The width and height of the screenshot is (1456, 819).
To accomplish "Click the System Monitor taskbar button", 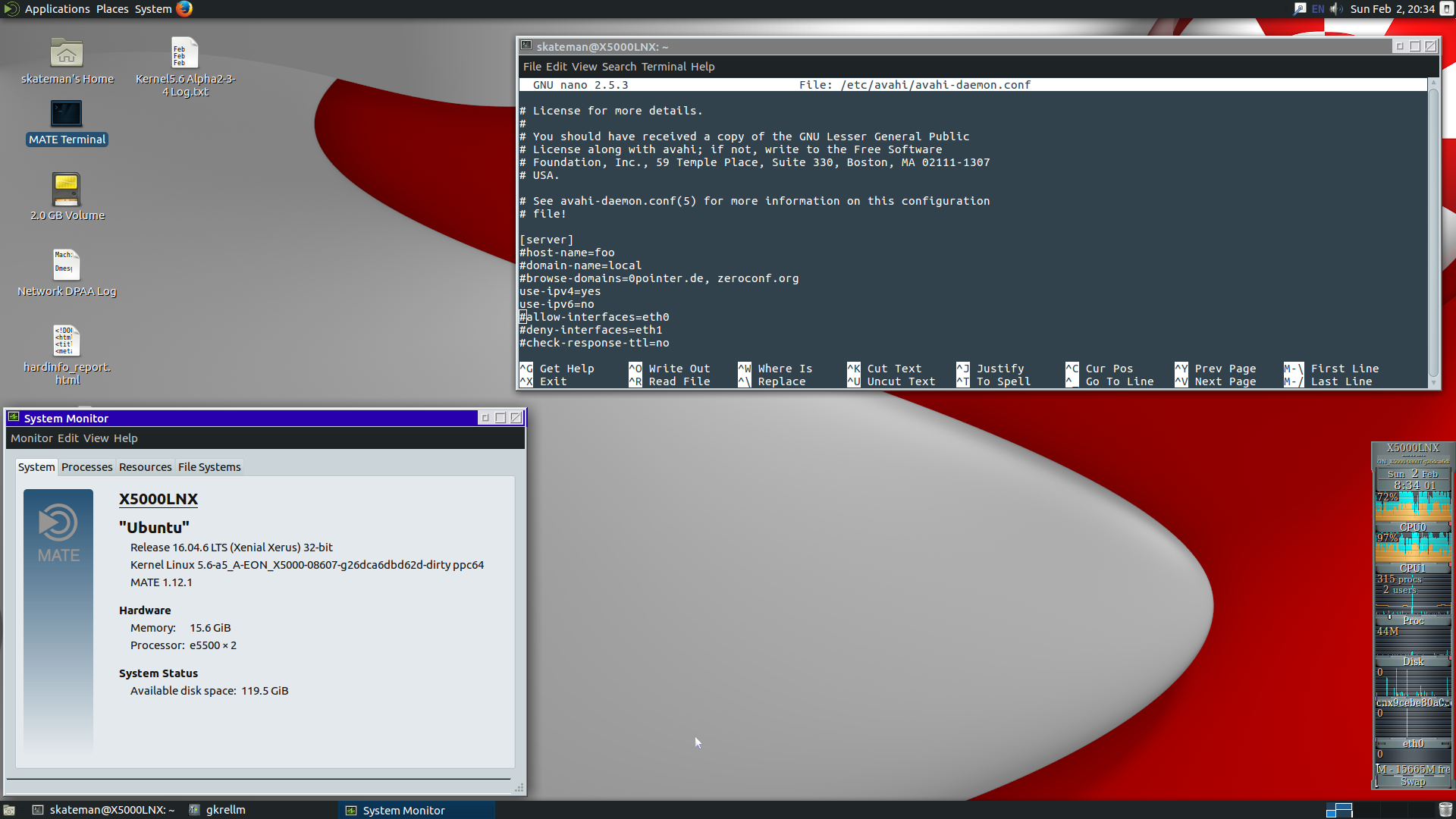I will (x=416, y=810).
